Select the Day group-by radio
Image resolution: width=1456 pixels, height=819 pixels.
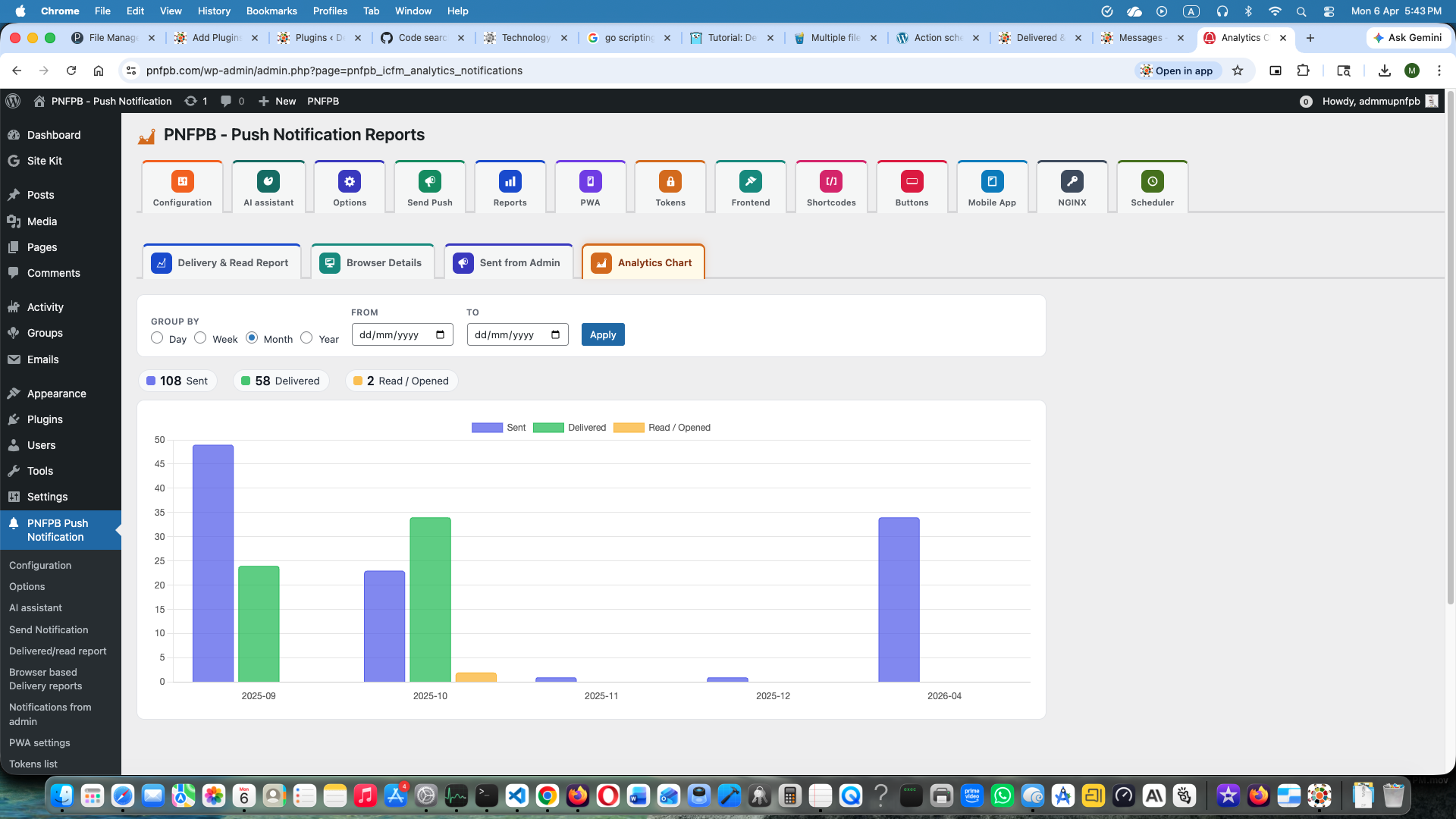[x=157, y=338]
